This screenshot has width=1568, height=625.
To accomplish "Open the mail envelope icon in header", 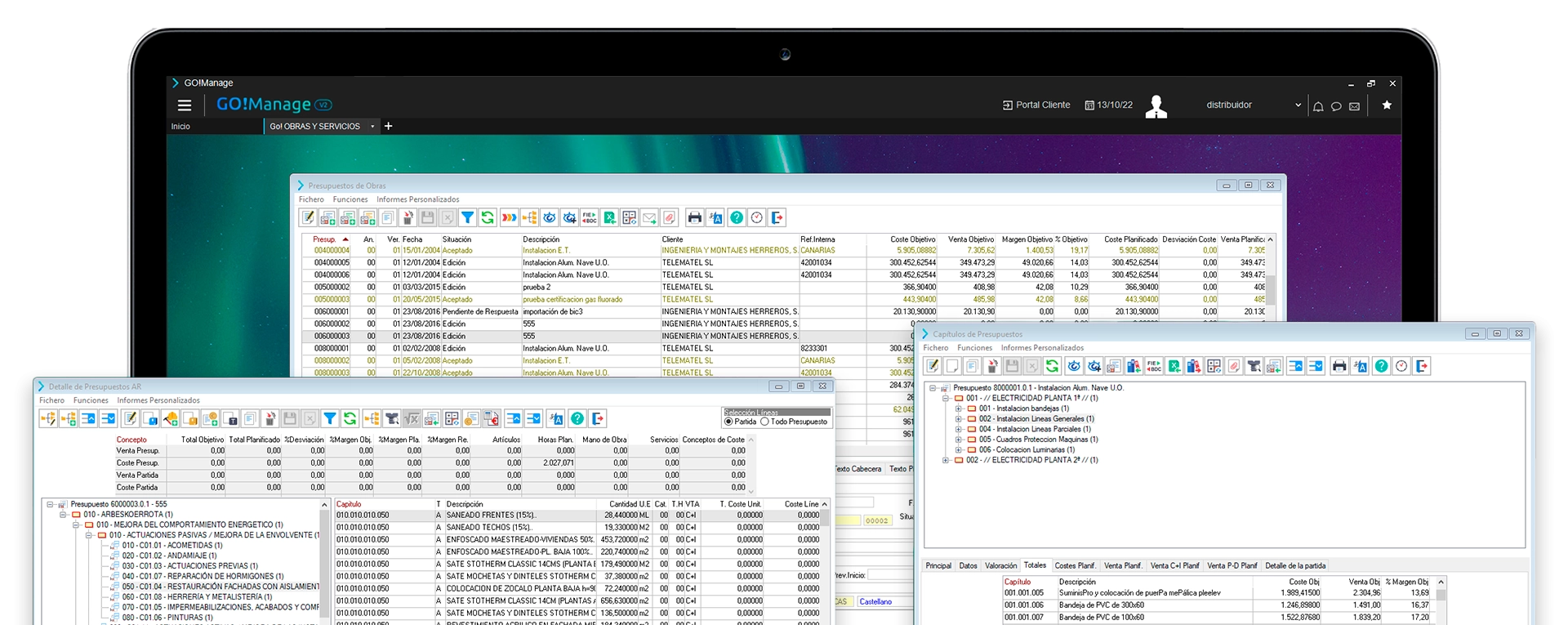I will point(1354,106).
